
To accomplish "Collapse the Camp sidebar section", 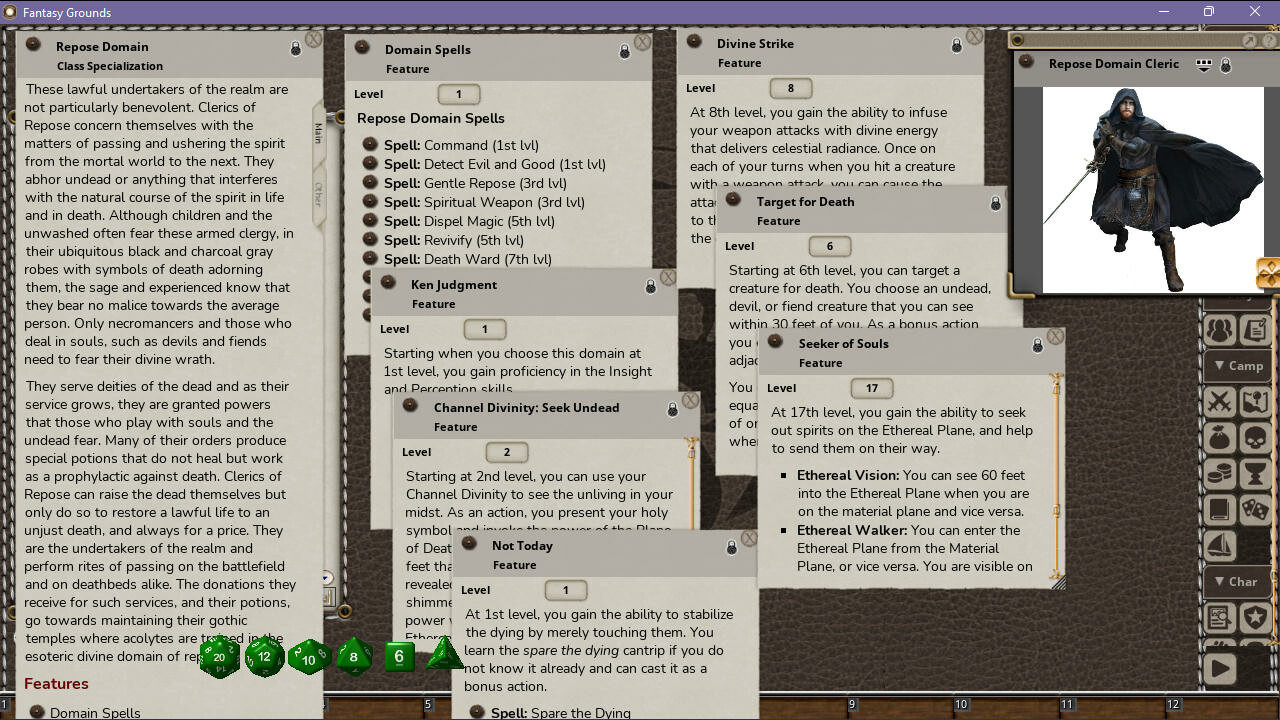I will 1238,365.
